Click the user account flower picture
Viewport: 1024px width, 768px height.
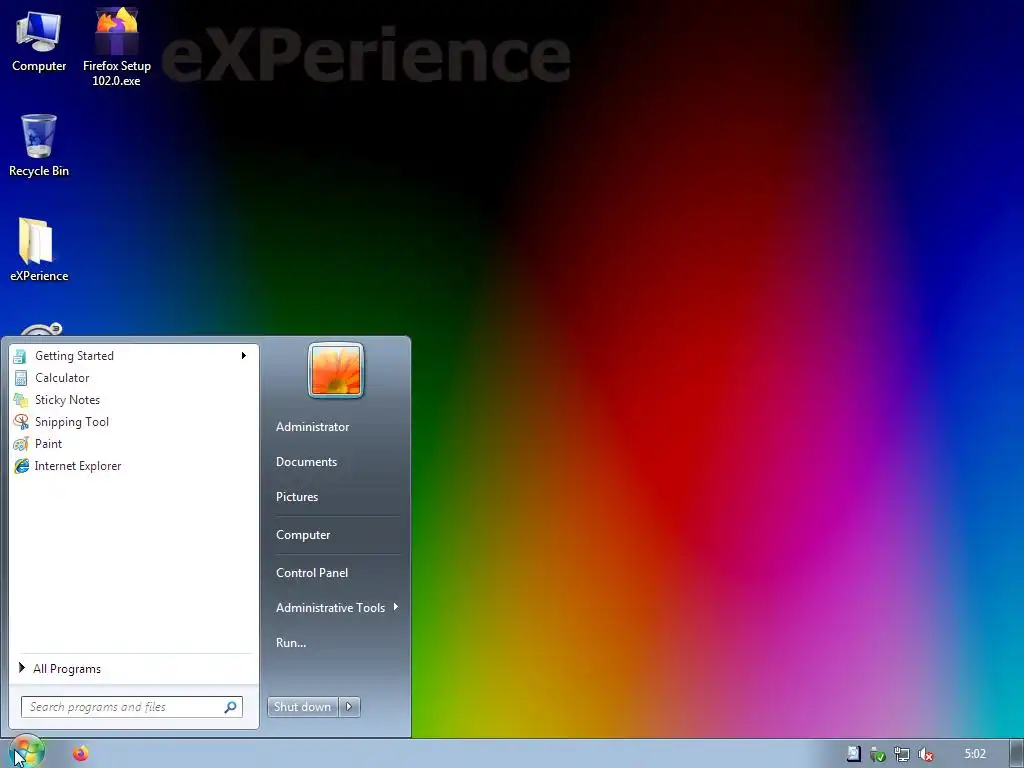336,370
